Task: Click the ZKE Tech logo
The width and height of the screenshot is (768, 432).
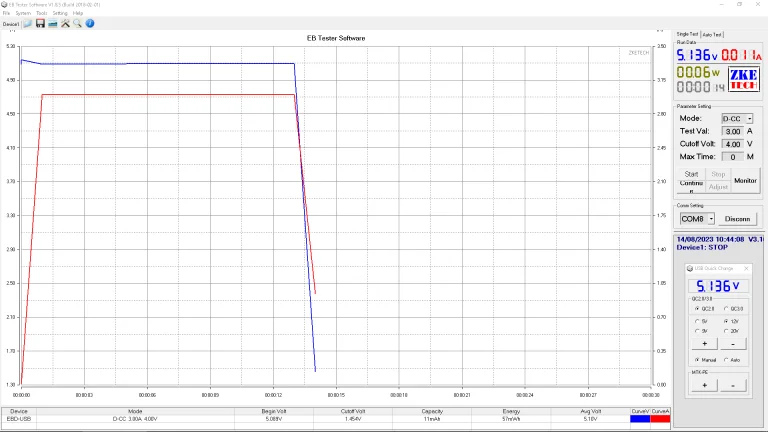Action: click(743, 79)
